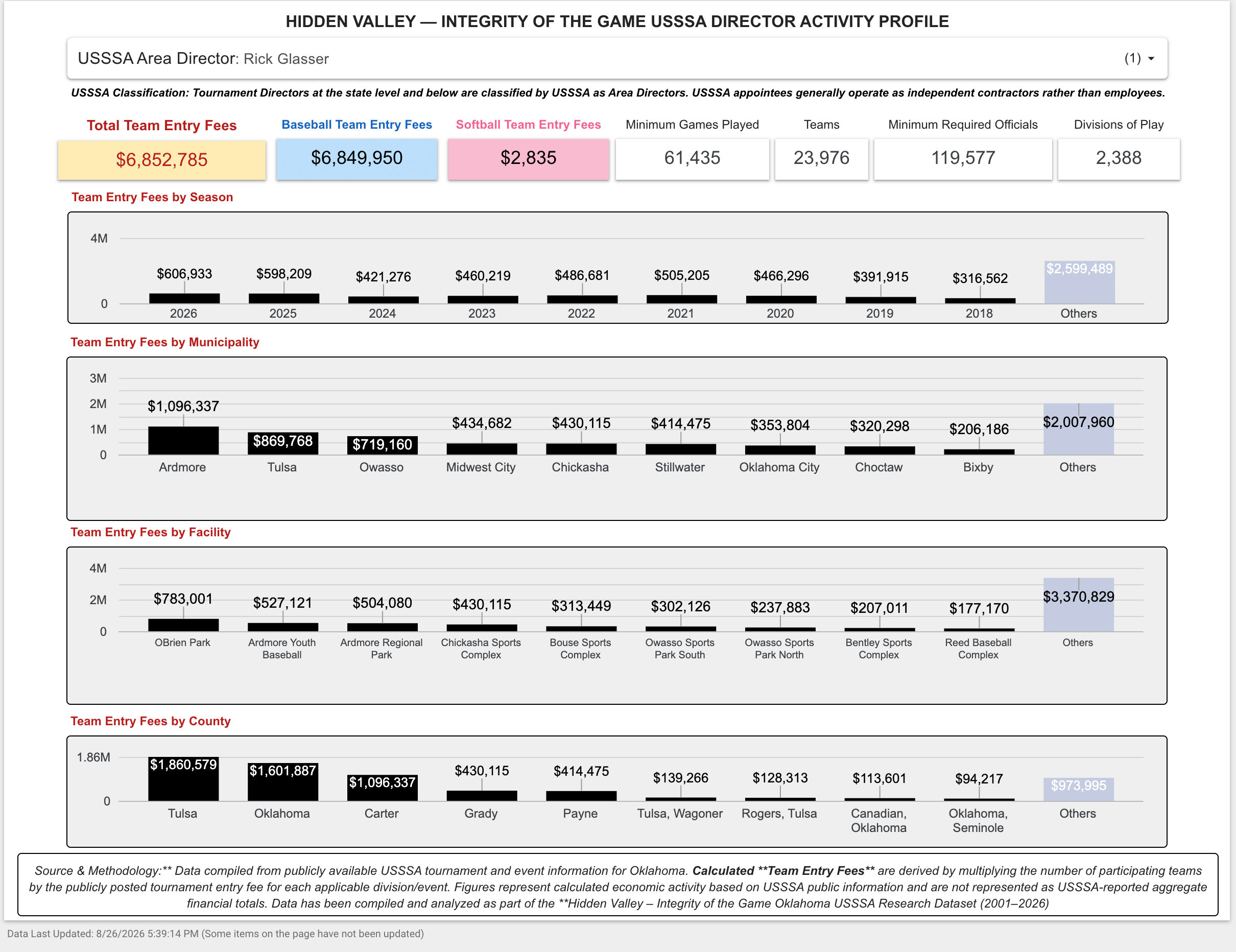Screen dimensions: 1236x952
Task: Click the Tulsa municipality bar $869,768
Action: 283,443
